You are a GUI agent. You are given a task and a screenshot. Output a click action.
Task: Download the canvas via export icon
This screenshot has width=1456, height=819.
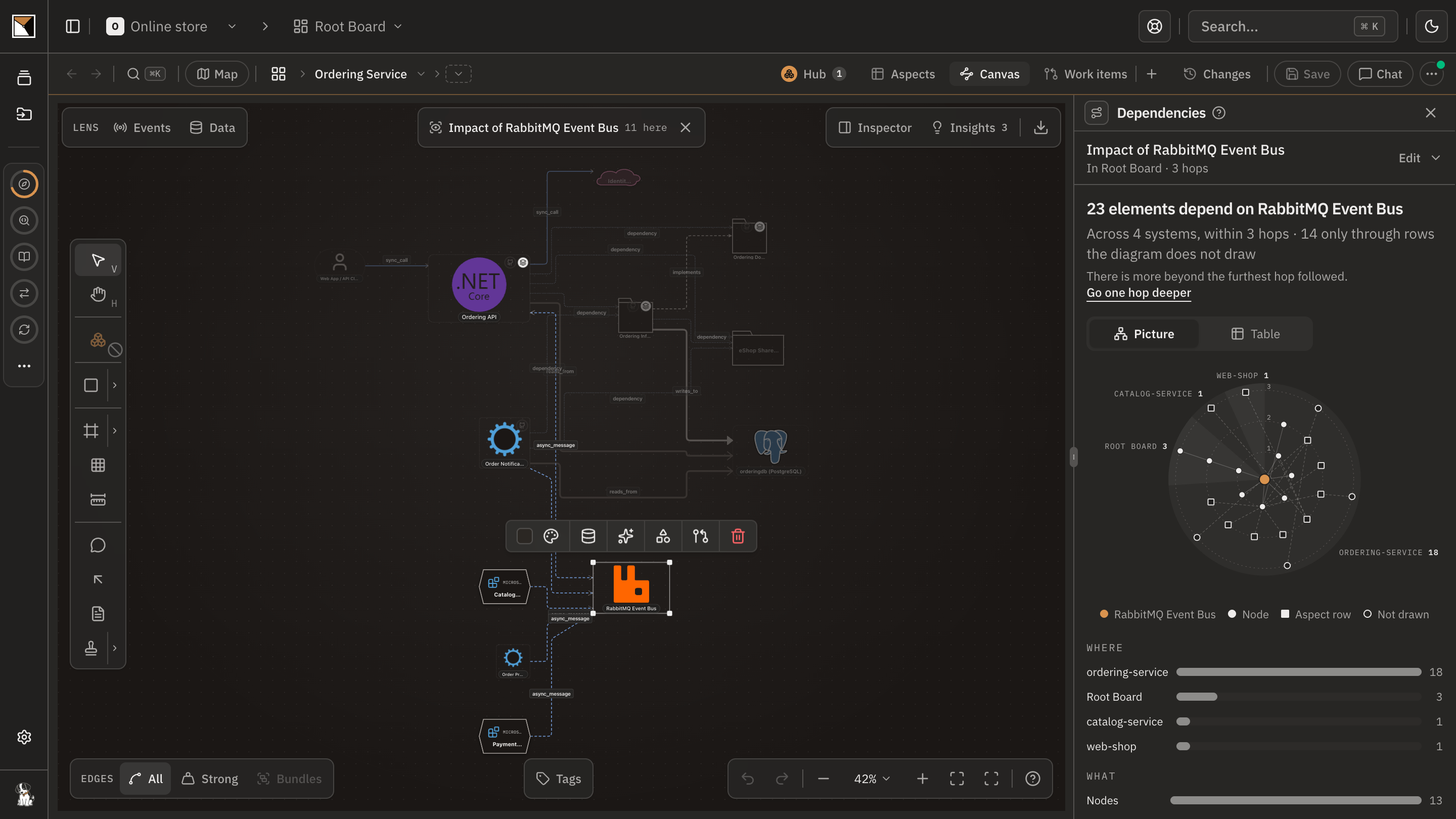click(x=1040, y=128)
